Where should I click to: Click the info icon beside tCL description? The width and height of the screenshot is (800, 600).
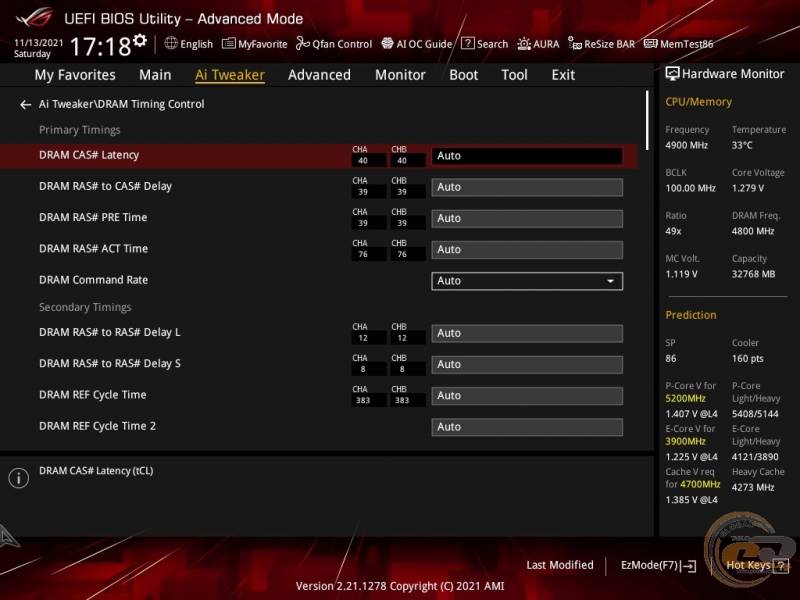pyautogui.click(x=19, y=478)
